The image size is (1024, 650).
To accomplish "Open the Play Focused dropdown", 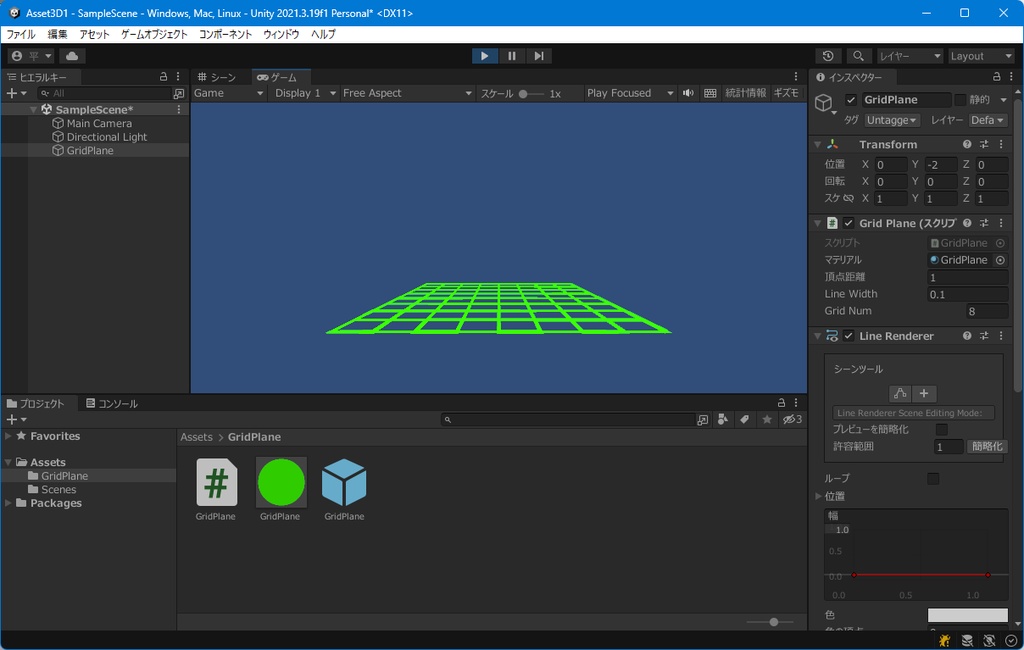I will click(x=630, y=93).
